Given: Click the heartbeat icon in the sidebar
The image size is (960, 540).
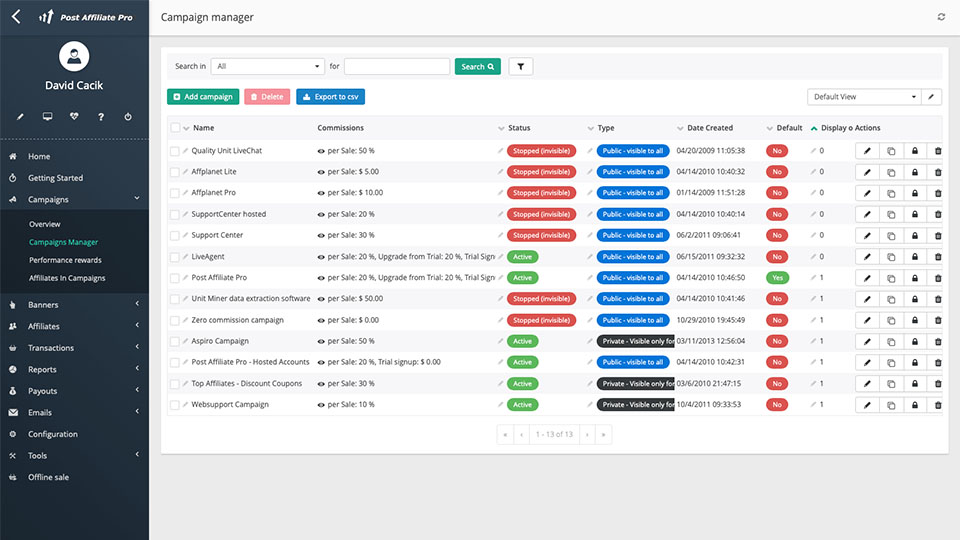Looking at the screenshot, I should click(74, 117).
